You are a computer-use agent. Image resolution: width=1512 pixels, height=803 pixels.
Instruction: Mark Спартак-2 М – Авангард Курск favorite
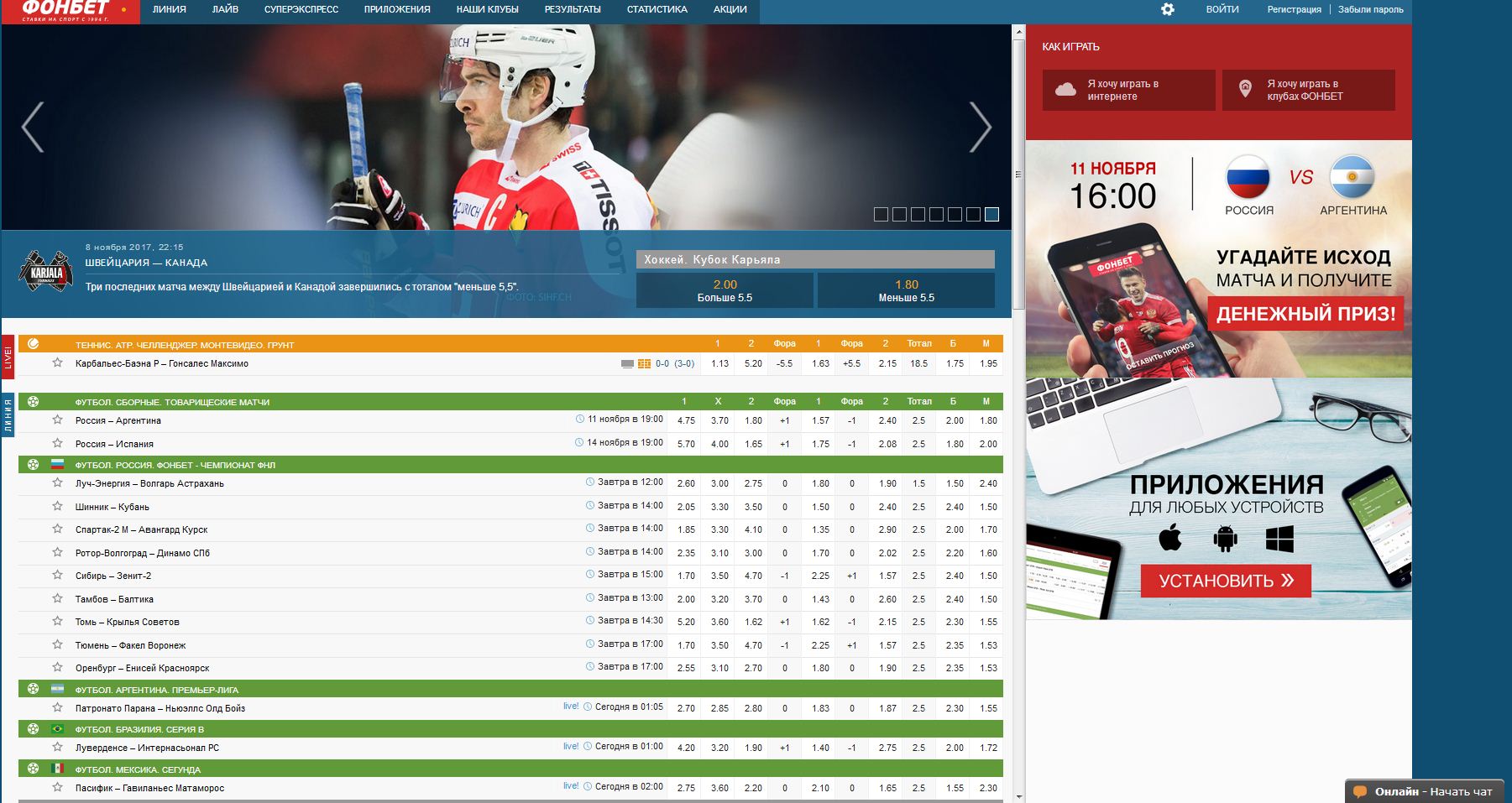[57, 529]
